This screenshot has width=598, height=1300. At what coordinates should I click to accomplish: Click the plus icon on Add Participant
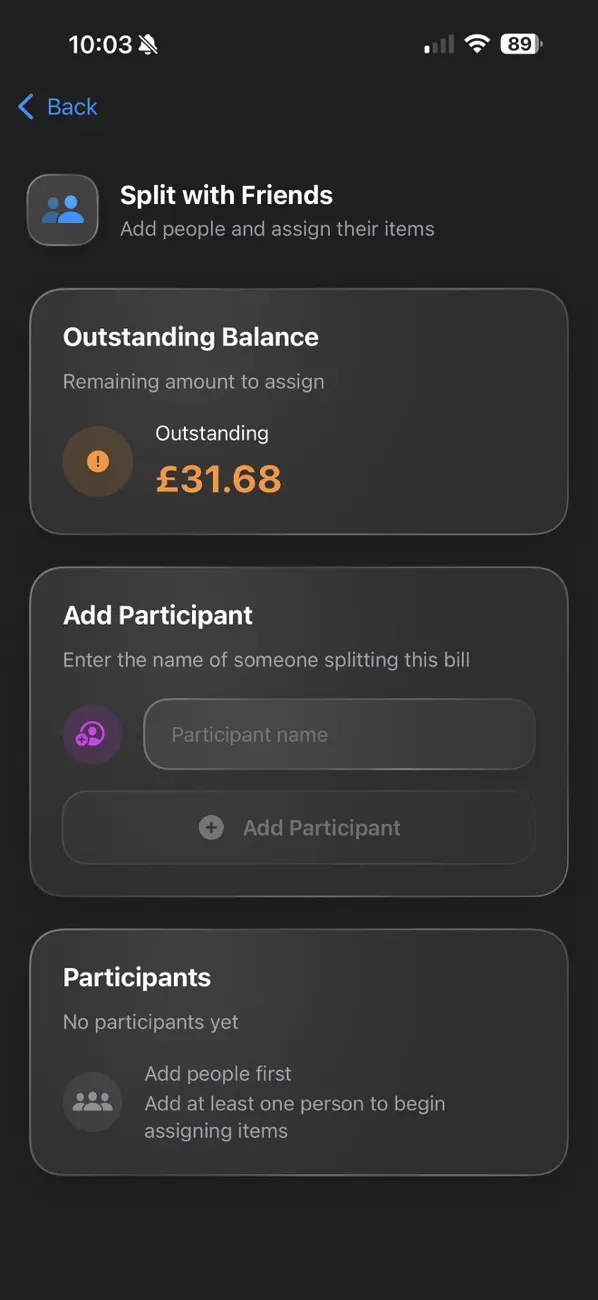tap(211, 827)
